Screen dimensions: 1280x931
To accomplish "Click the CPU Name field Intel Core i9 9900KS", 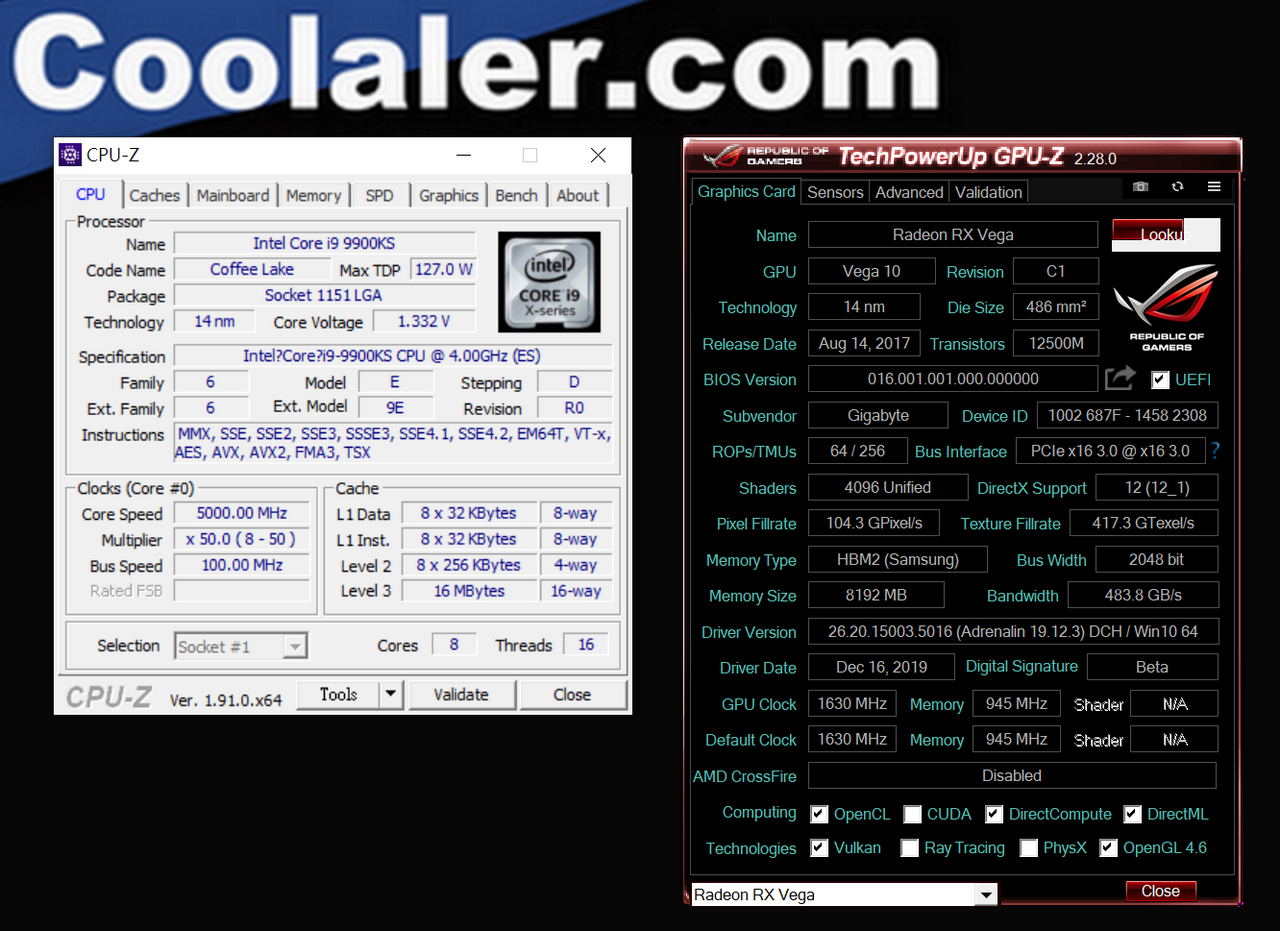I will pos(324,243).
